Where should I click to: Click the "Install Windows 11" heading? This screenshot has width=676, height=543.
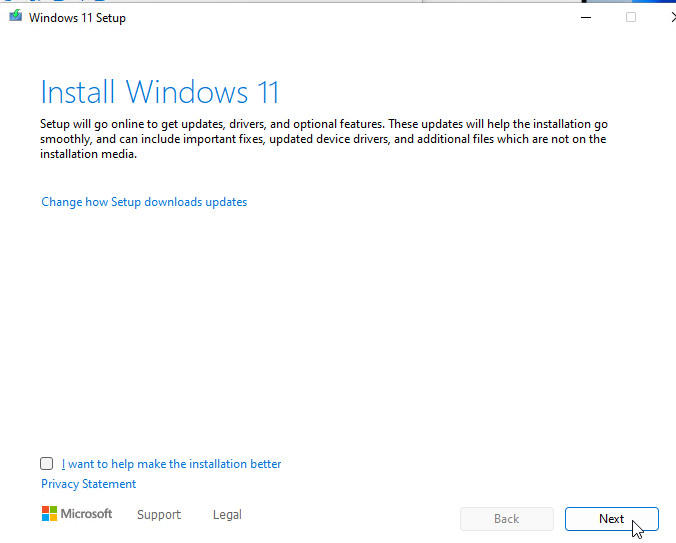coord(160,92)
